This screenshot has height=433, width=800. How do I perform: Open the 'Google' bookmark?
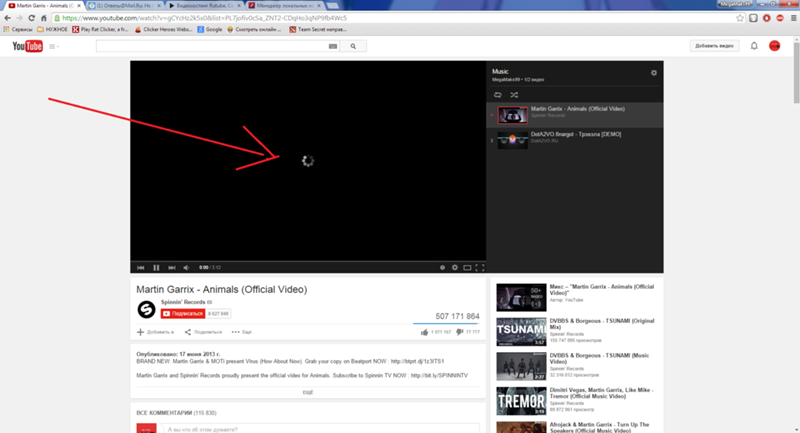pos(210,30)
